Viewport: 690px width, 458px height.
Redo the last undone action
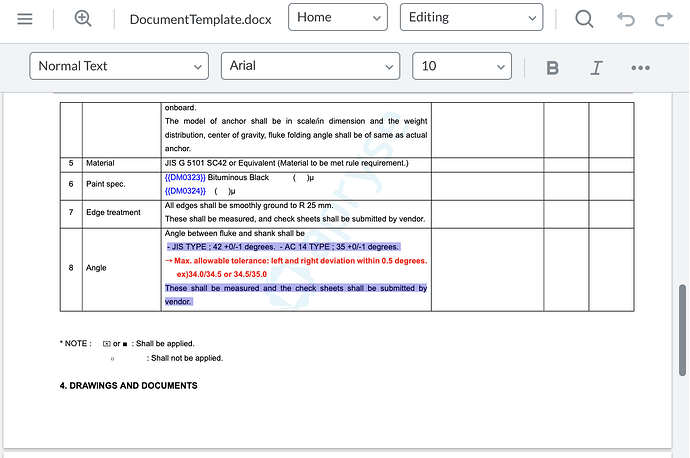pos(663,19)
